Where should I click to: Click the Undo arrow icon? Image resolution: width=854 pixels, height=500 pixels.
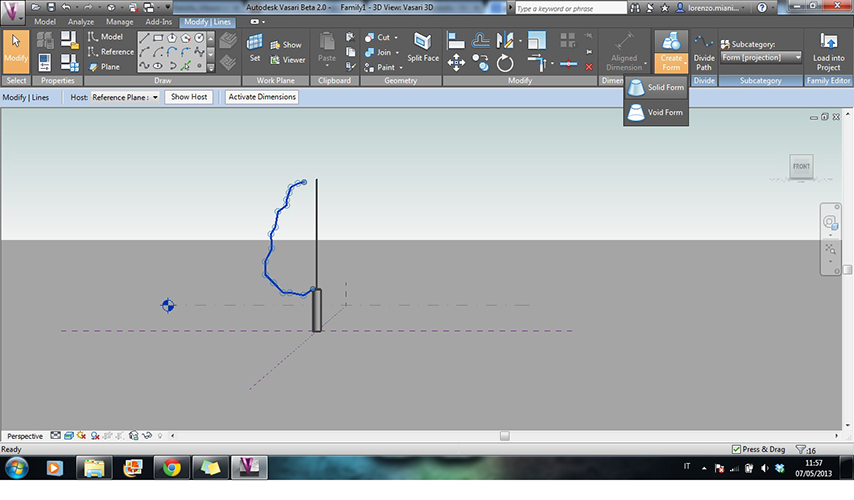[66, 8]
